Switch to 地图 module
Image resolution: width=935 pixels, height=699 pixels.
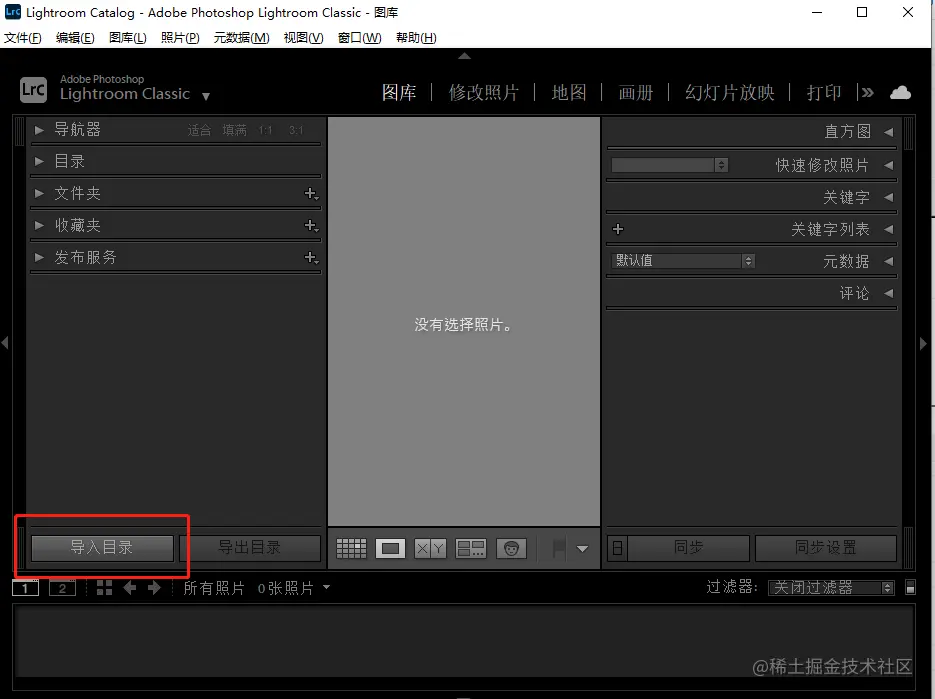[569, 92]
